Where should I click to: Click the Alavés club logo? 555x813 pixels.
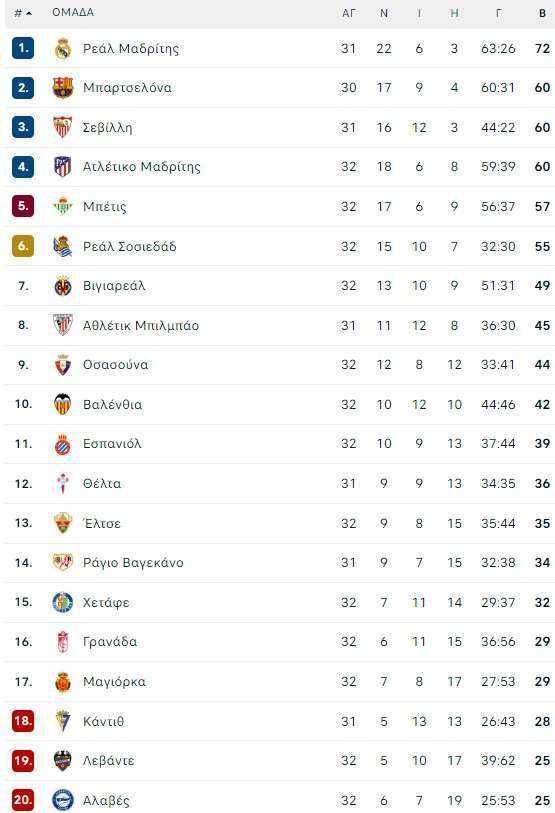[63, 800]
